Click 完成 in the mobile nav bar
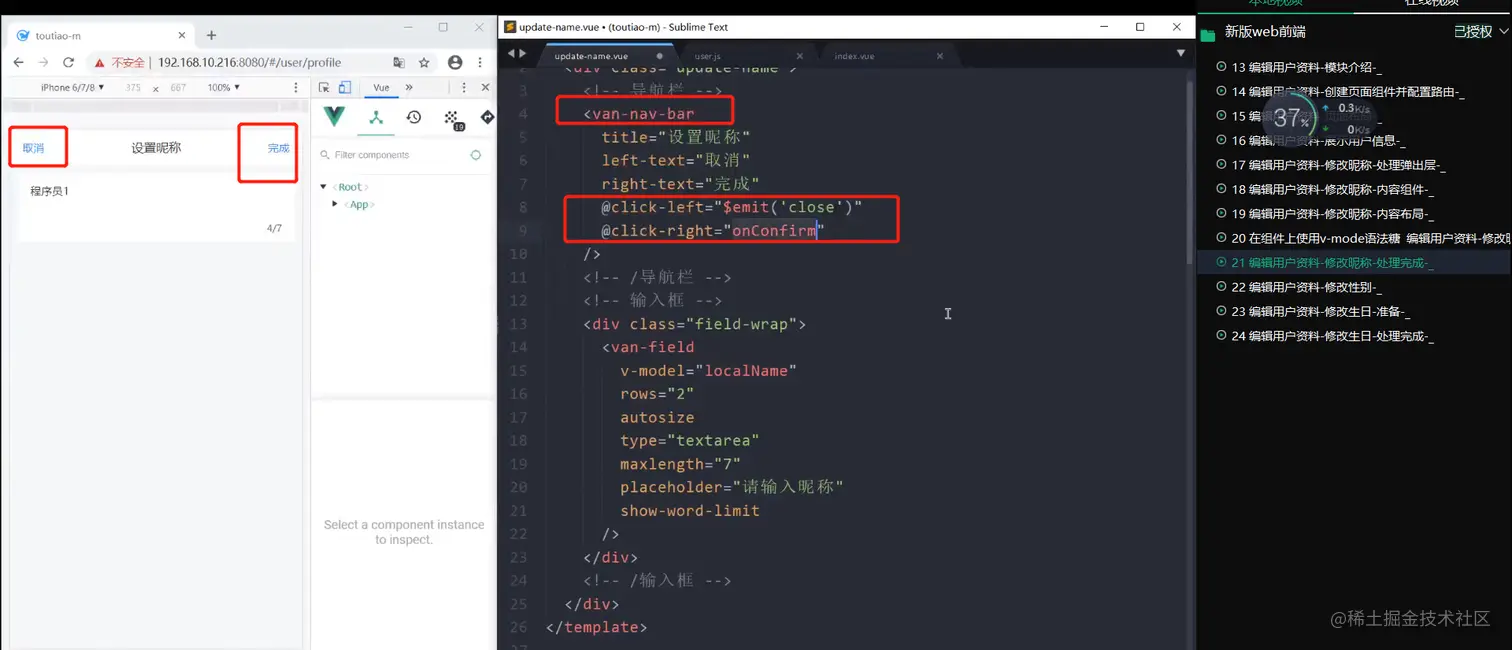This screenshot has width=1512, height=650. pos(278,148)
